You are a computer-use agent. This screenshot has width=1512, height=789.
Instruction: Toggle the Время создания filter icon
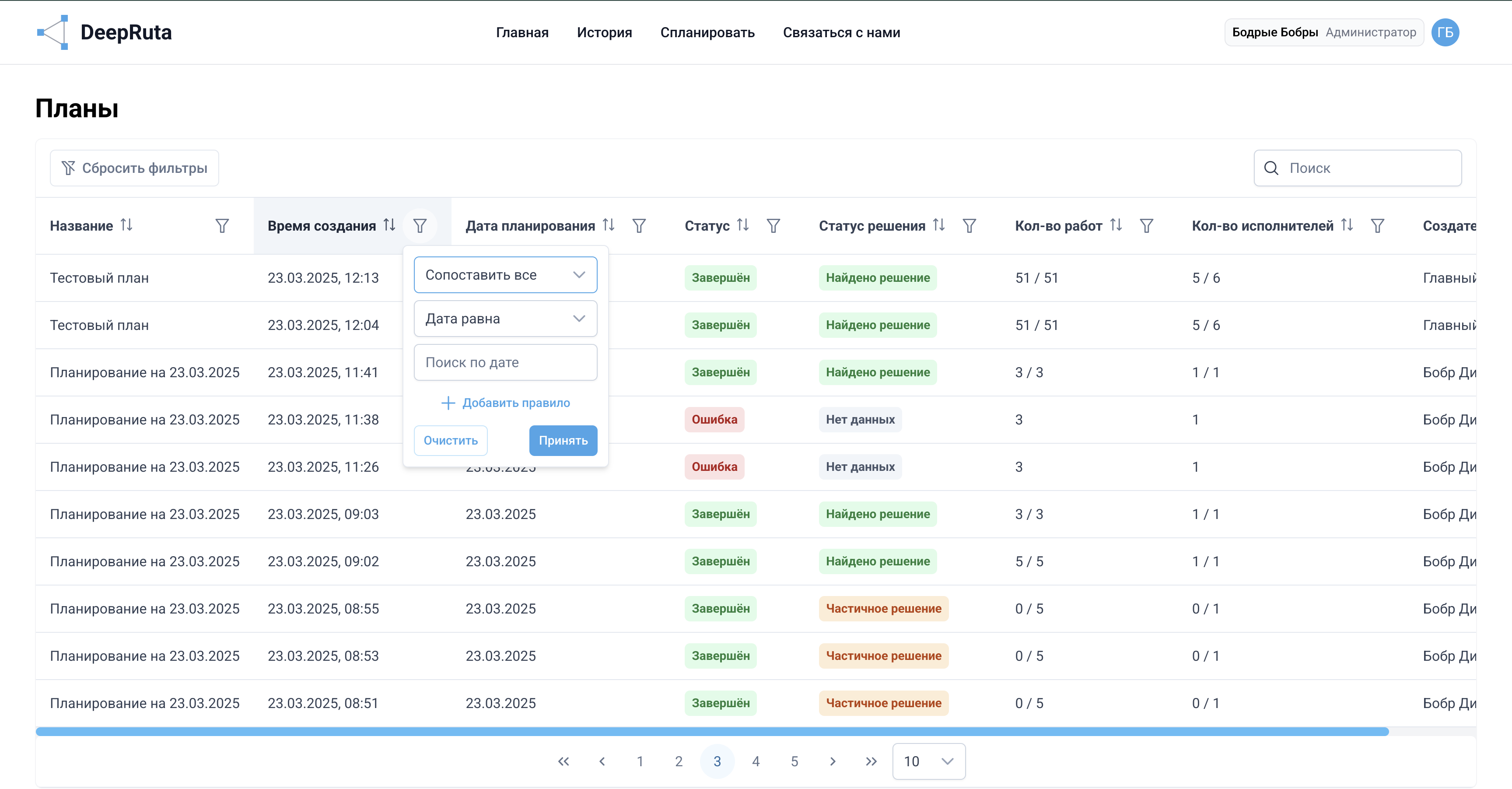click(420, 226)
